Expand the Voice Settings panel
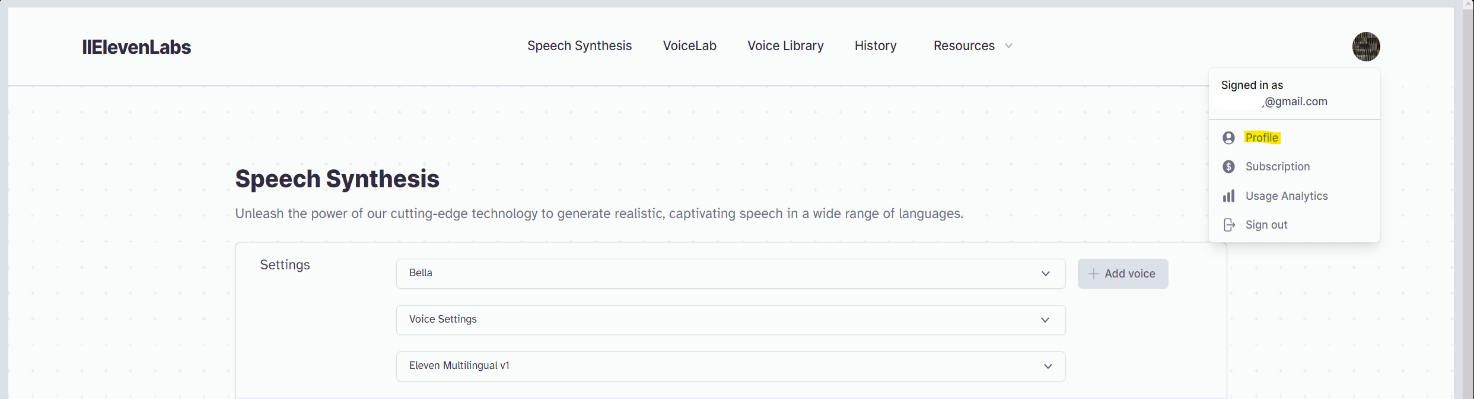 tap(731, 320)
